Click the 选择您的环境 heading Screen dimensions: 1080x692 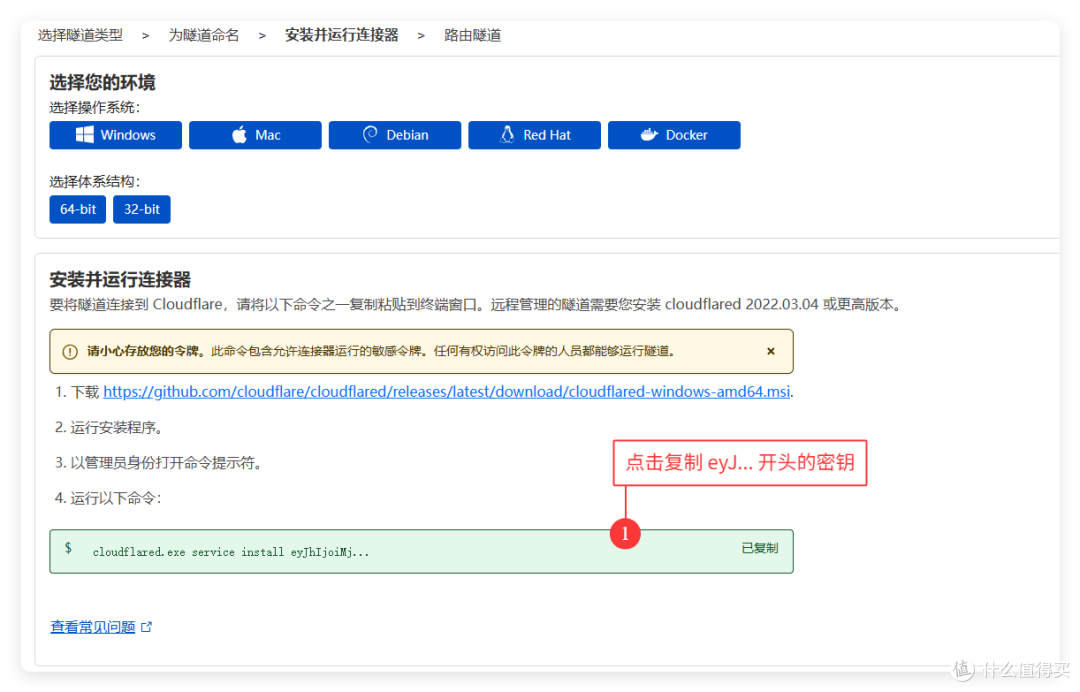click(x=103, y=83)
